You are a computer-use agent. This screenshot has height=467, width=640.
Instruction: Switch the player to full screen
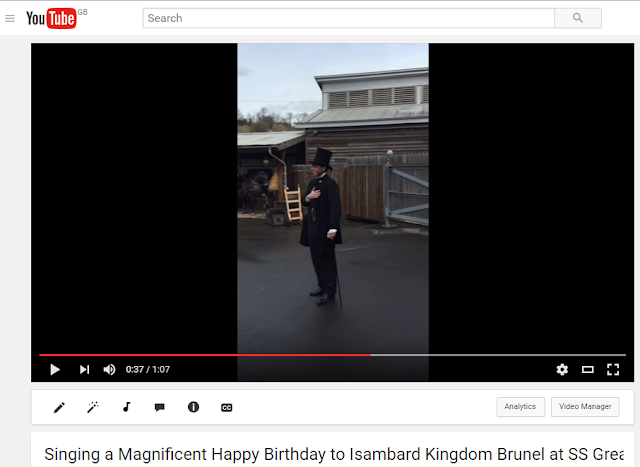tap(613, 369)
